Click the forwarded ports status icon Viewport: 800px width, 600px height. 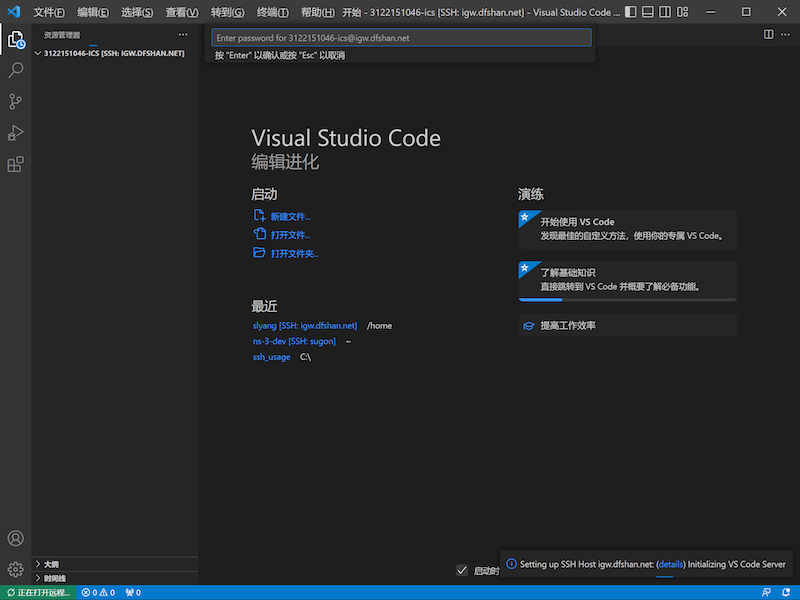pyautogui.click(x=130, y=593)
